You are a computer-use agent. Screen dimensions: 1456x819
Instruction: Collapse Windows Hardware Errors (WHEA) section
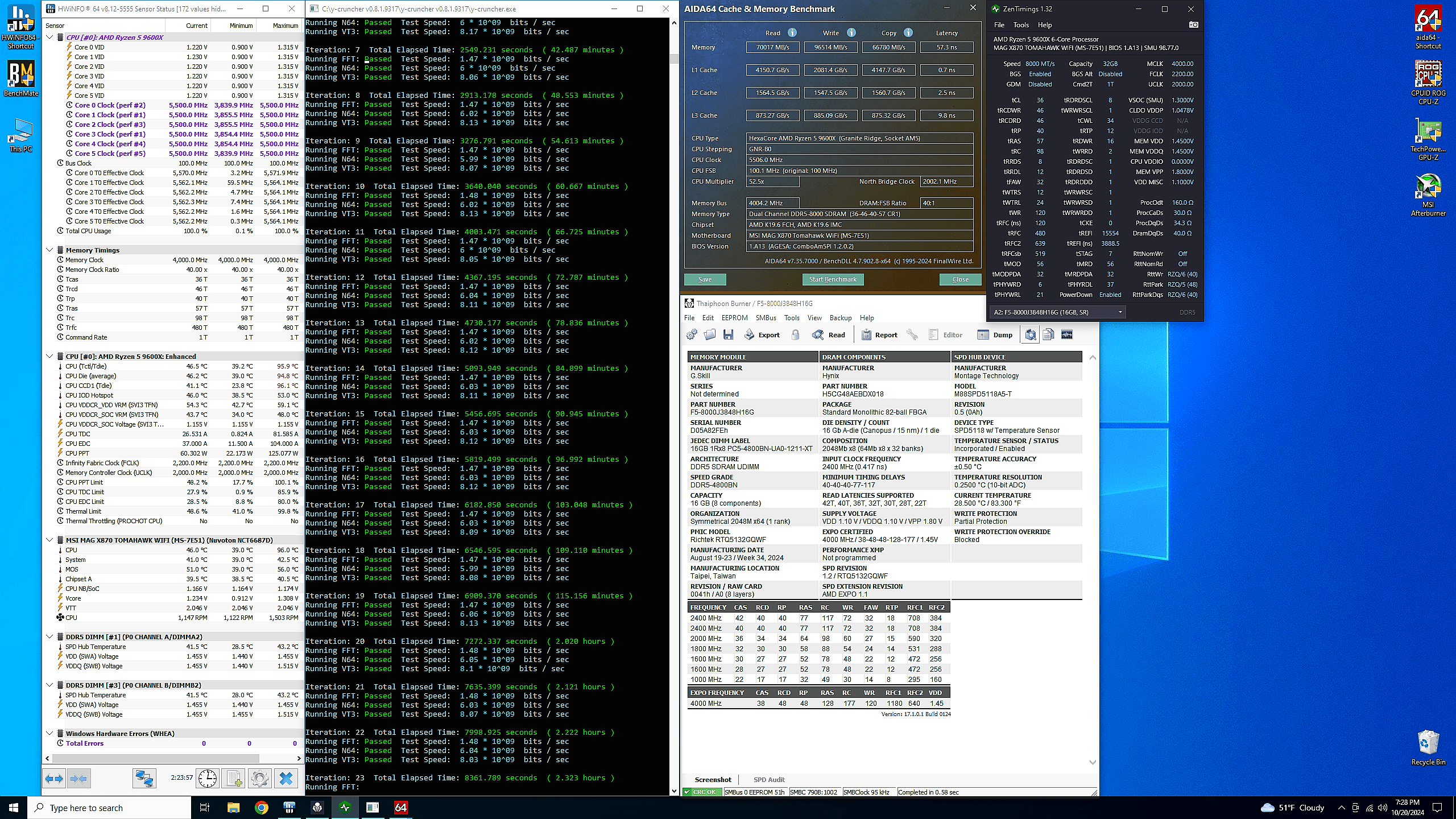pos(49,733)
